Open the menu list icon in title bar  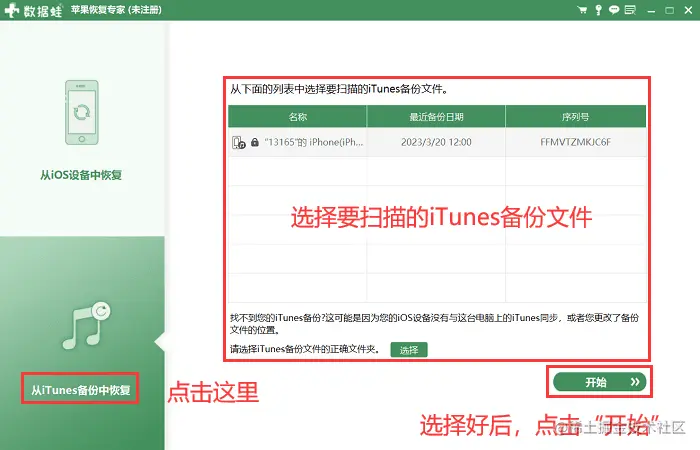pyautogui.click(x=630, y=10)
